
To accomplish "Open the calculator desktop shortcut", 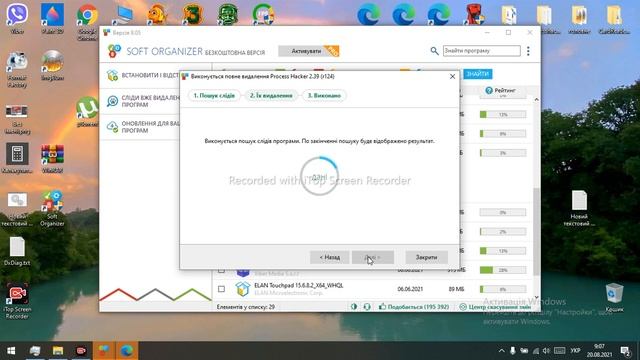I will point(17,158).
